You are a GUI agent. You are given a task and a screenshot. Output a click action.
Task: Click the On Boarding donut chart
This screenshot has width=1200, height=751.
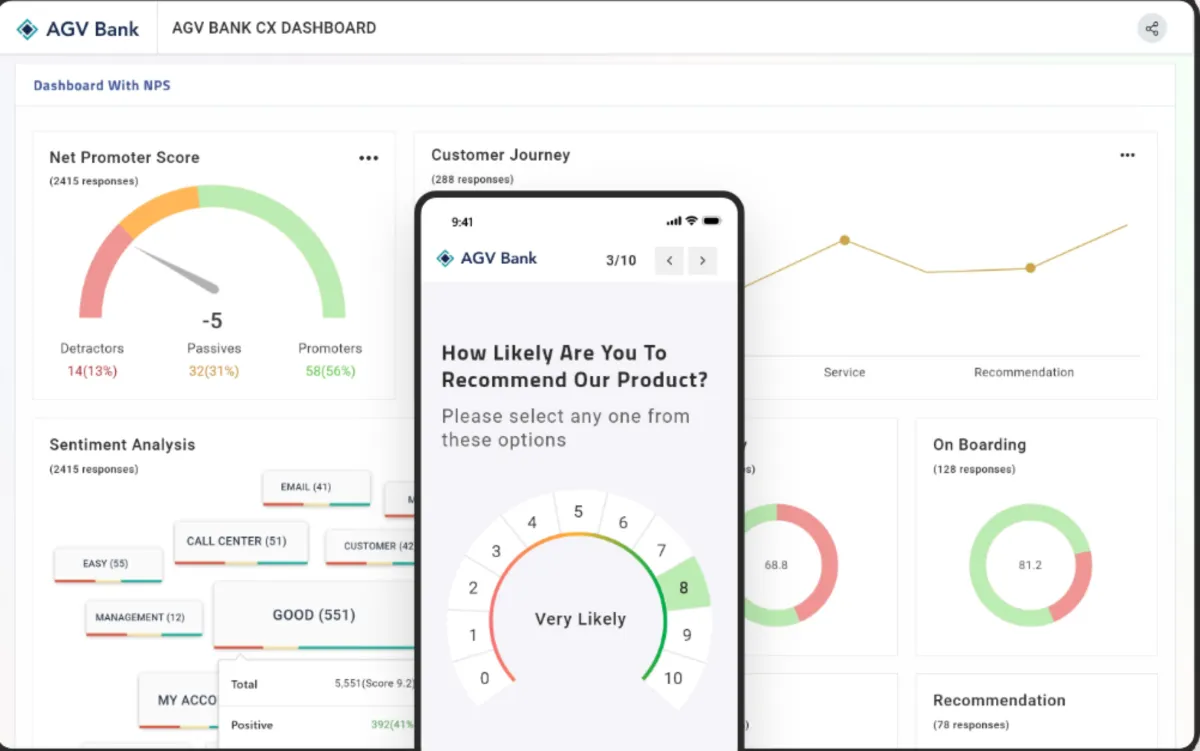coord(1030,565)
